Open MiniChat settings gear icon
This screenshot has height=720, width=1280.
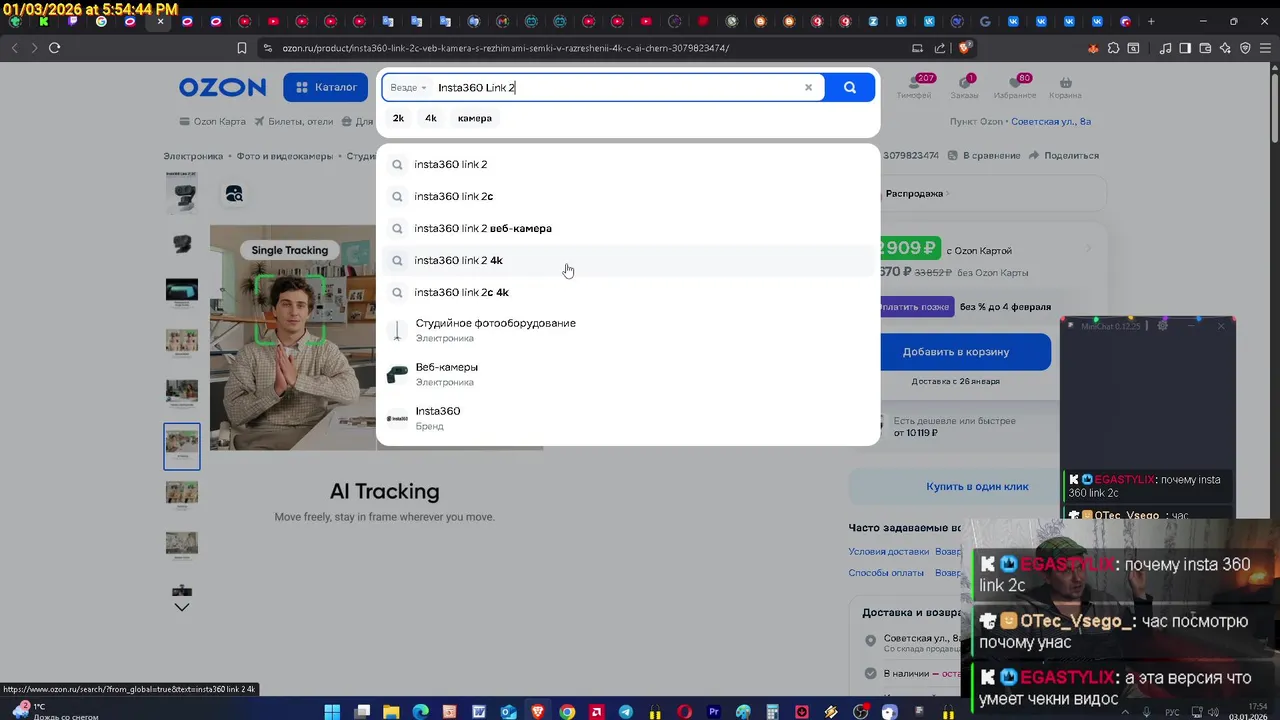(x=1162, y=326)
